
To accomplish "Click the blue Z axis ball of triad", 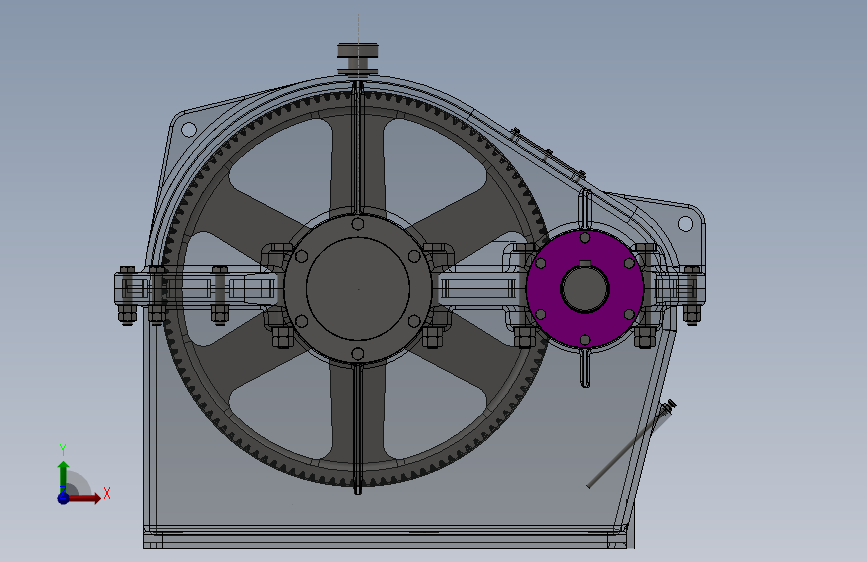I will (x=63, y=498).
